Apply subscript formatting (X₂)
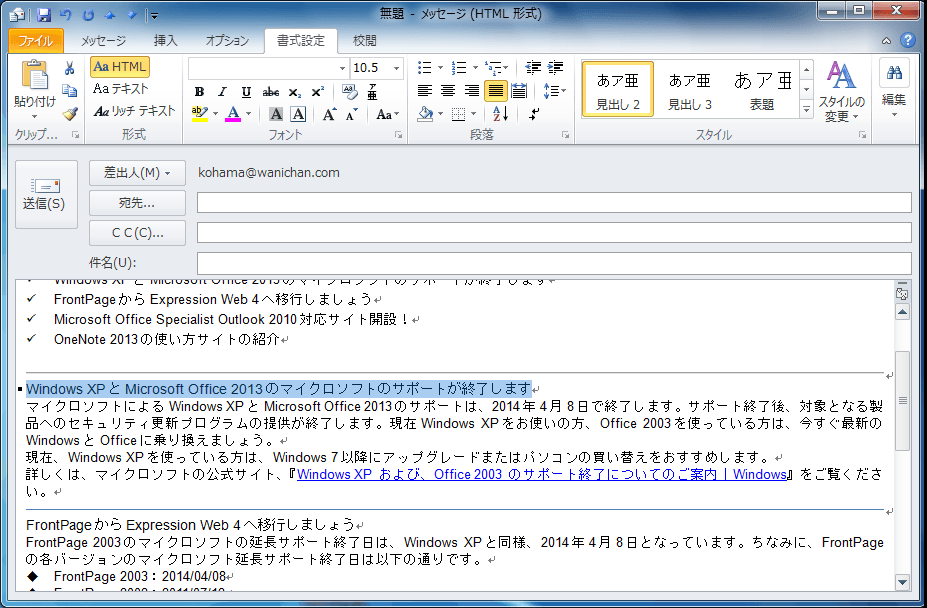 [294, 92]
